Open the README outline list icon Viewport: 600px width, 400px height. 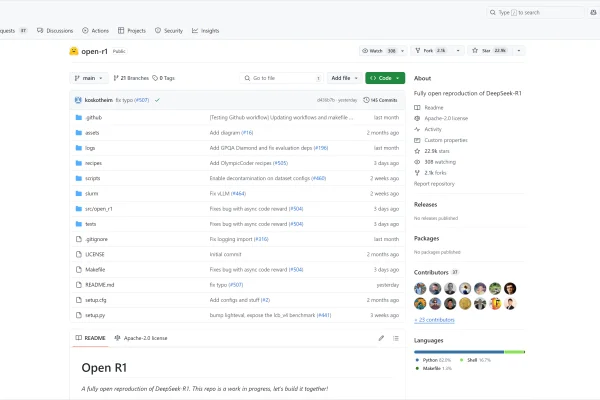point(396,338)
